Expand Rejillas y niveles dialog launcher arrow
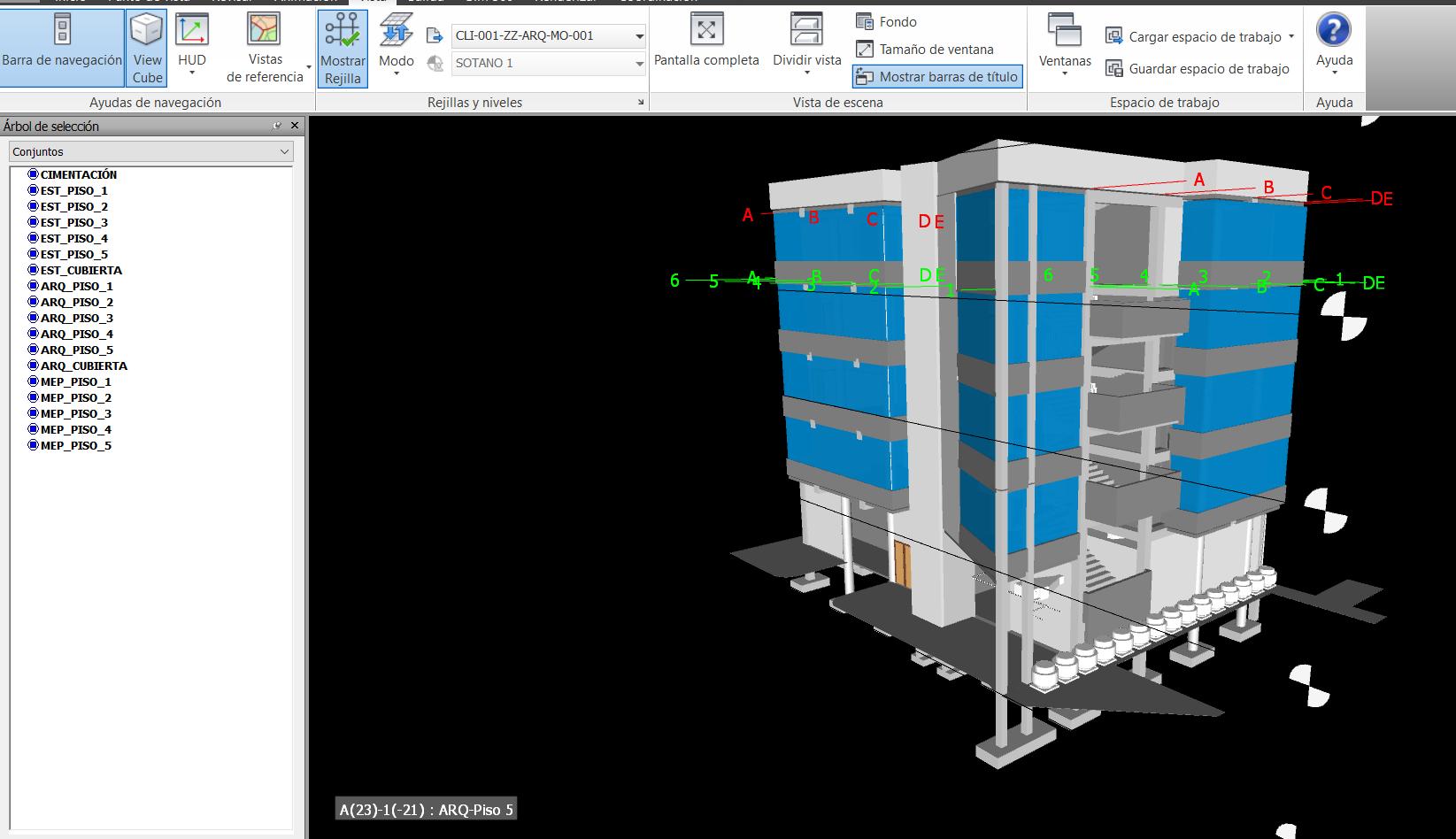Viewport: 1456px width, 839px height. pos(641,103)
